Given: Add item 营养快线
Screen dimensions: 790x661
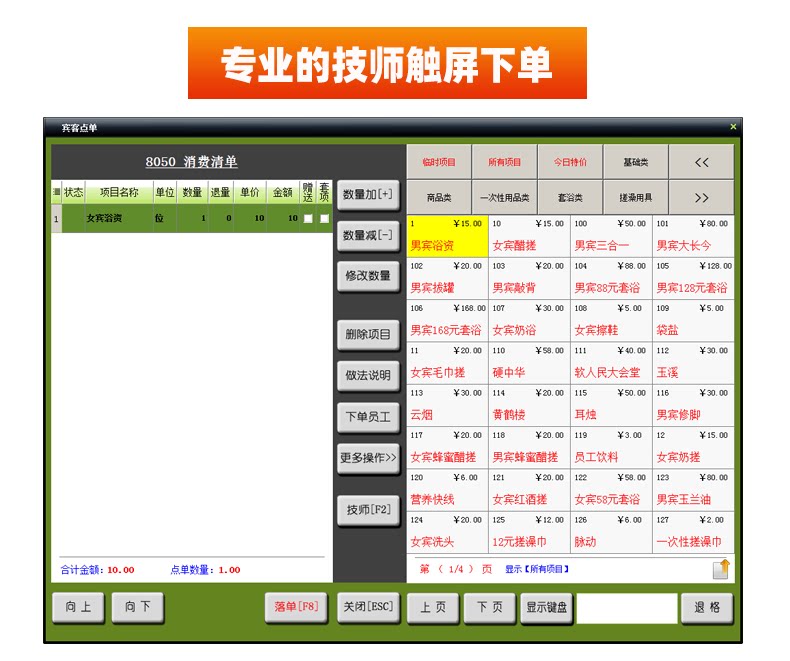Looking at the screenshot, I should pyautogui.click(x=447, y=490).
